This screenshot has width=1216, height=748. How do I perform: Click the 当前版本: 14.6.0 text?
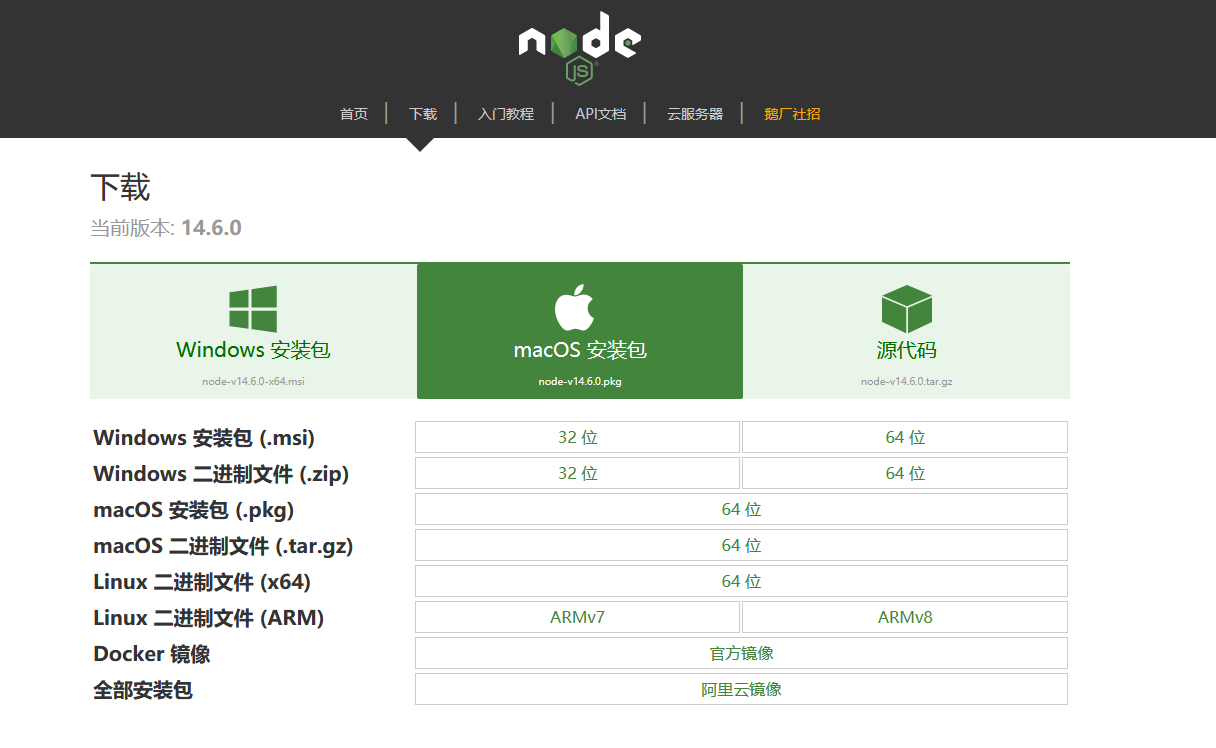[x=166, y=228]
